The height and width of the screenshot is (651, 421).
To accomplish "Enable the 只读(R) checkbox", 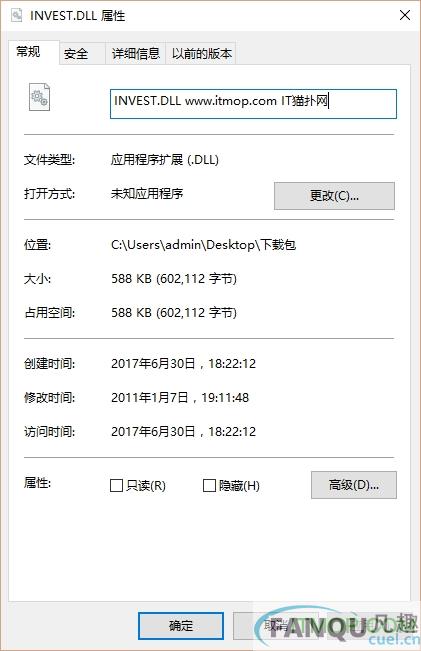I will click(x=117, y=485).
